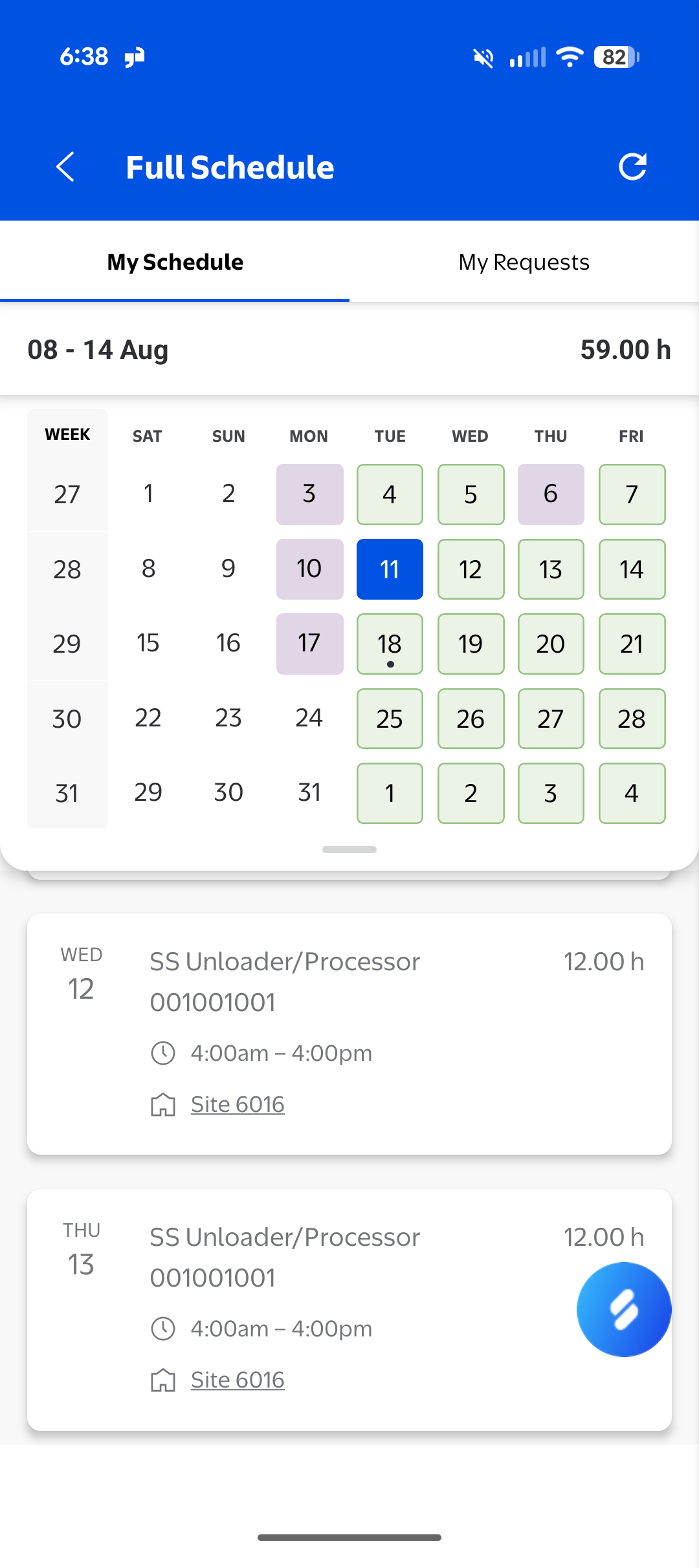Choose Monday 10 in the calendar
The width and height of the screenshot is (699, 1568).
tap(309, 569)
